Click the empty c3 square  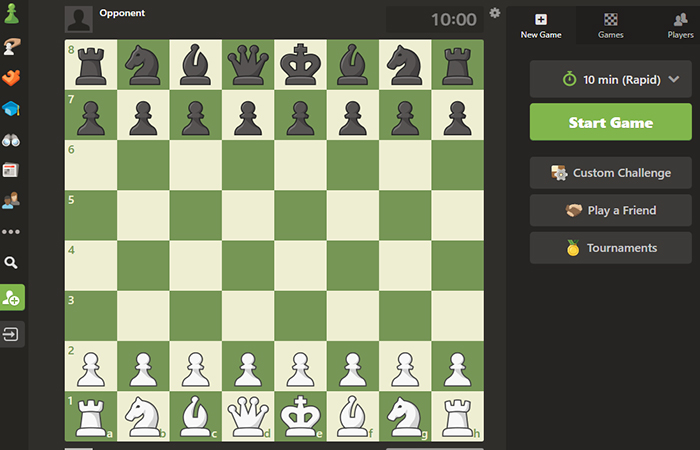click(196, 316)
